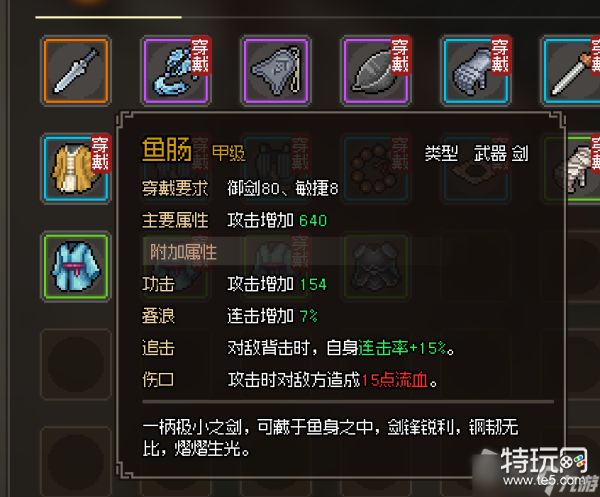The width and height of the screenshot is (600, 497).
Task: Select the steel gauntlet glove item
Action: [476, 71]
